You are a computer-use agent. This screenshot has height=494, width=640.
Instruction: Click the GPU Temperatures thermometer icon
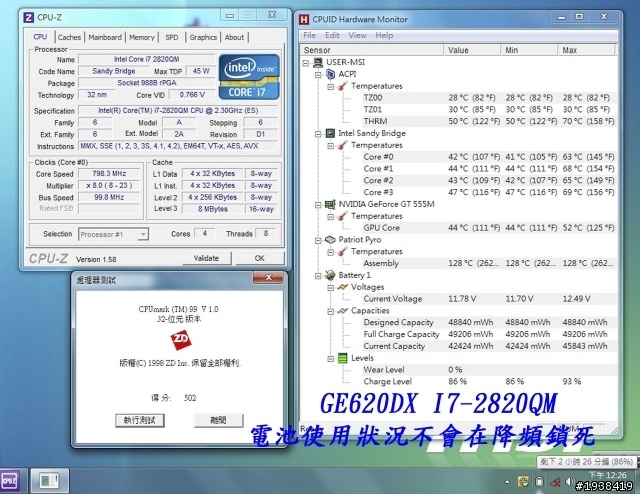pos(343,216)
